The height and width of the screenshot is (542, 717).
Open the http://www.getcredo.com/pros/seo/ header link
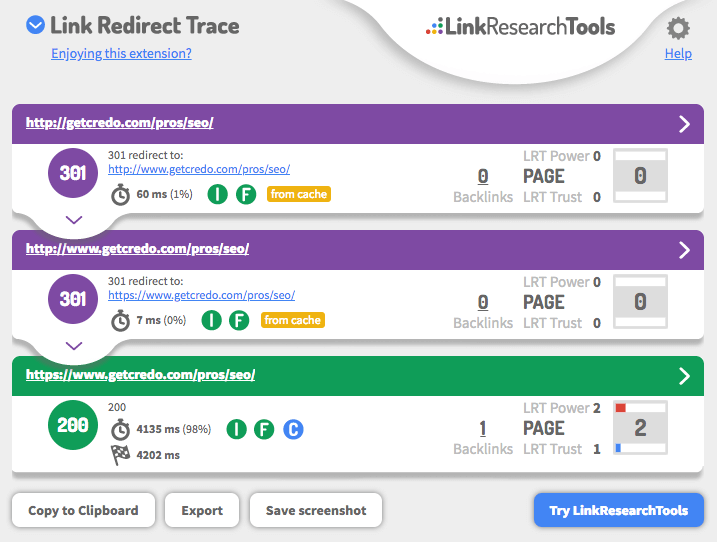(137, 249)
